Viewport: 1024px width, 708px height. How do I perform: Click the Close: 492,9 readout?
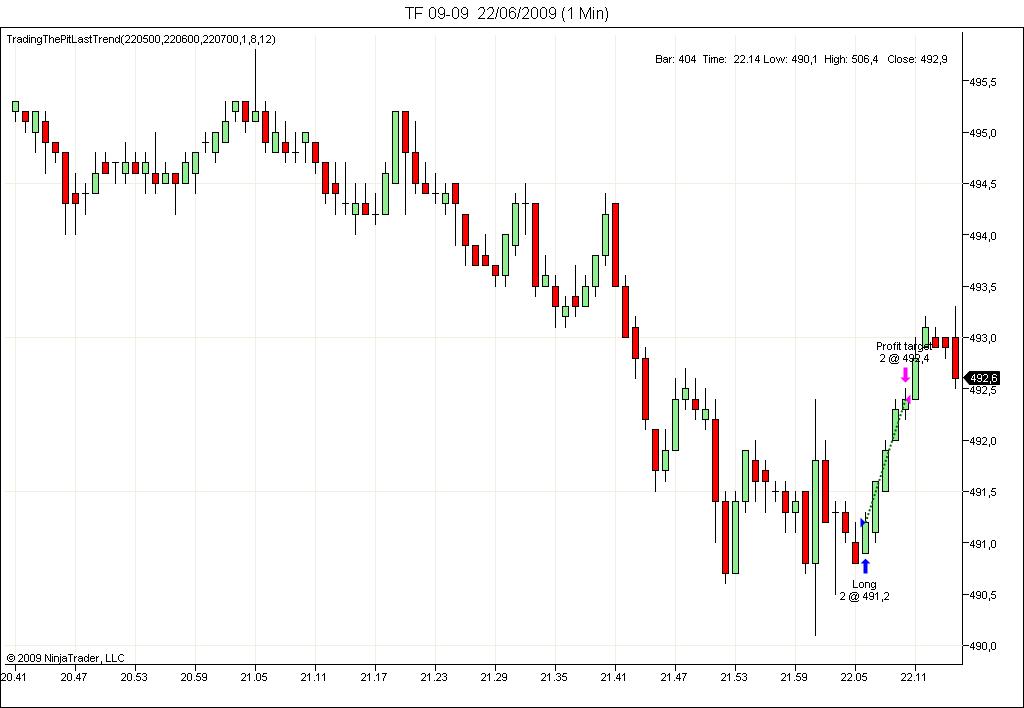(x=917, y=59)
